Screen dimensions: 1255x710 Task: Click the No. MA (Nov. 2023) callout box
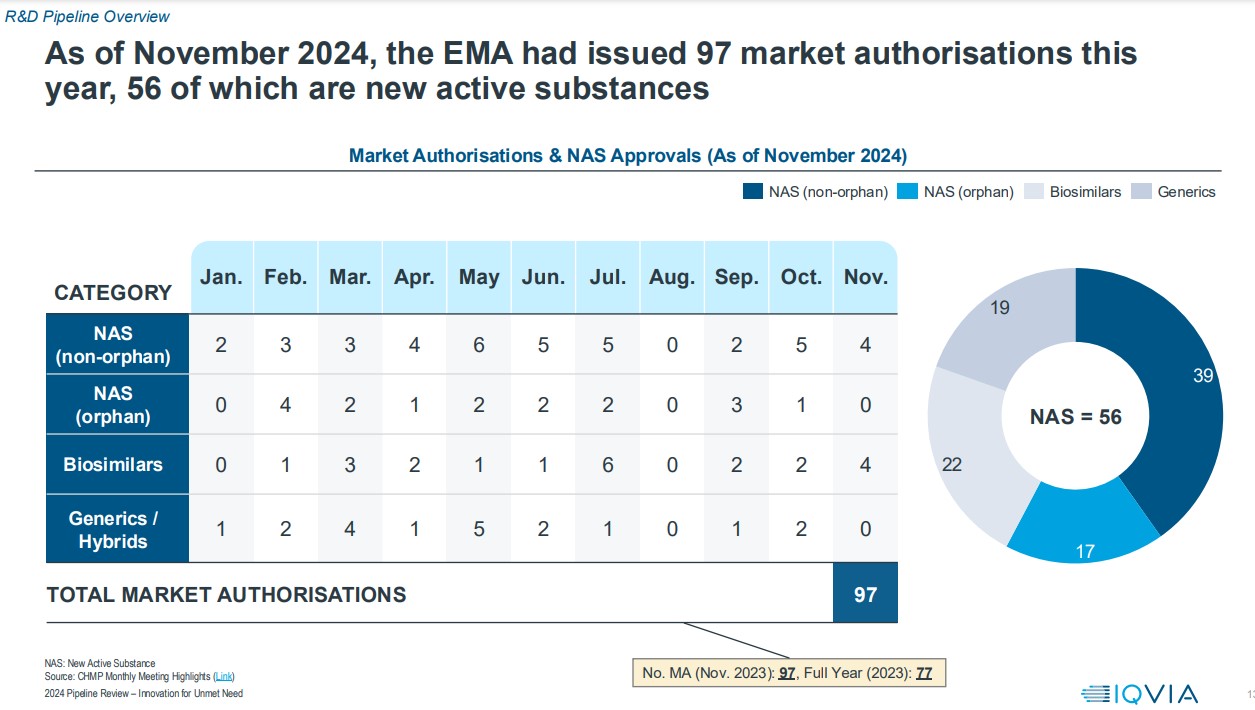[x=788, y=673]
